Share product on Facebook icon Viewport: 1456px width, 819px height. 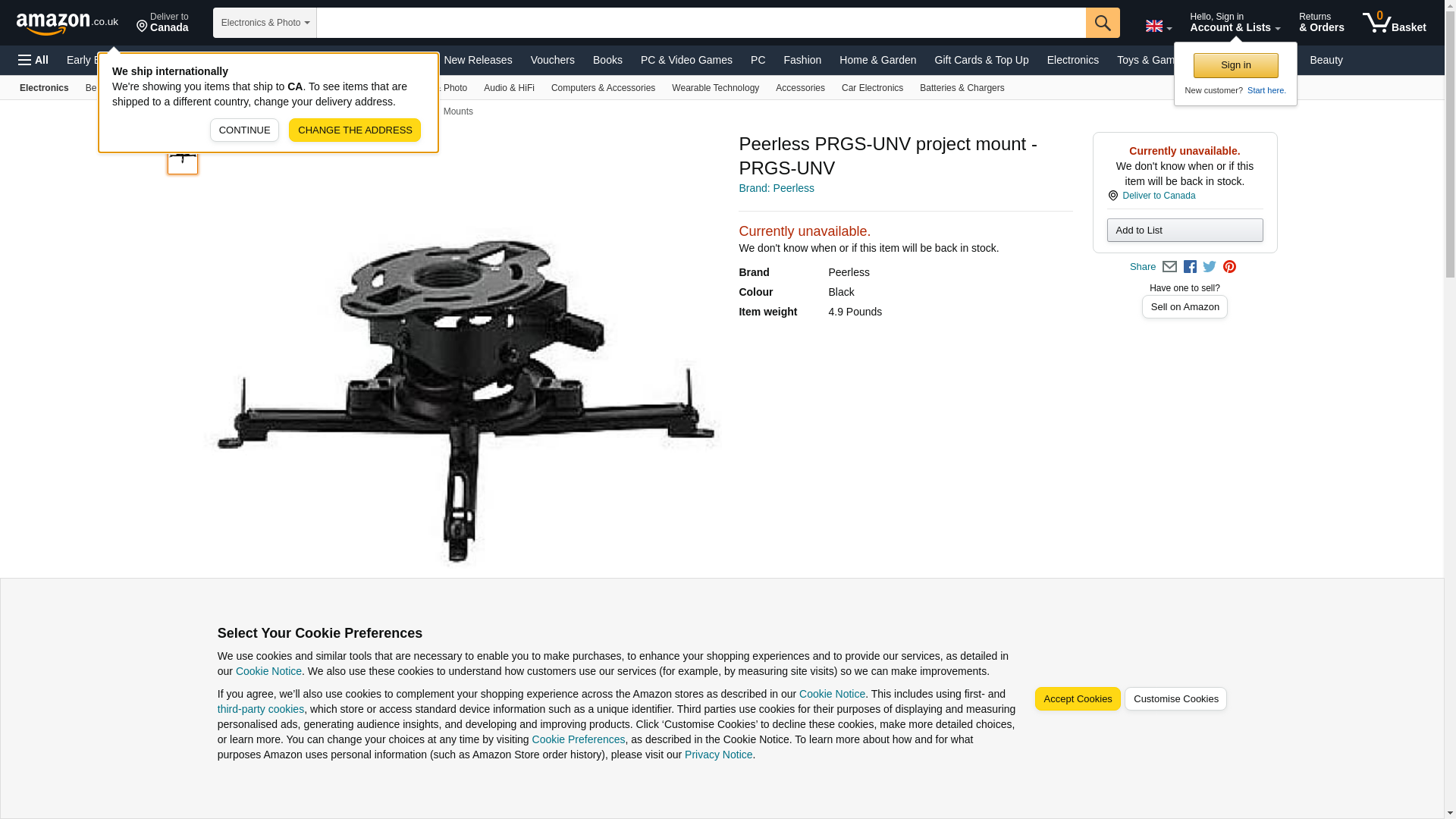click(x=1189, y=267)
